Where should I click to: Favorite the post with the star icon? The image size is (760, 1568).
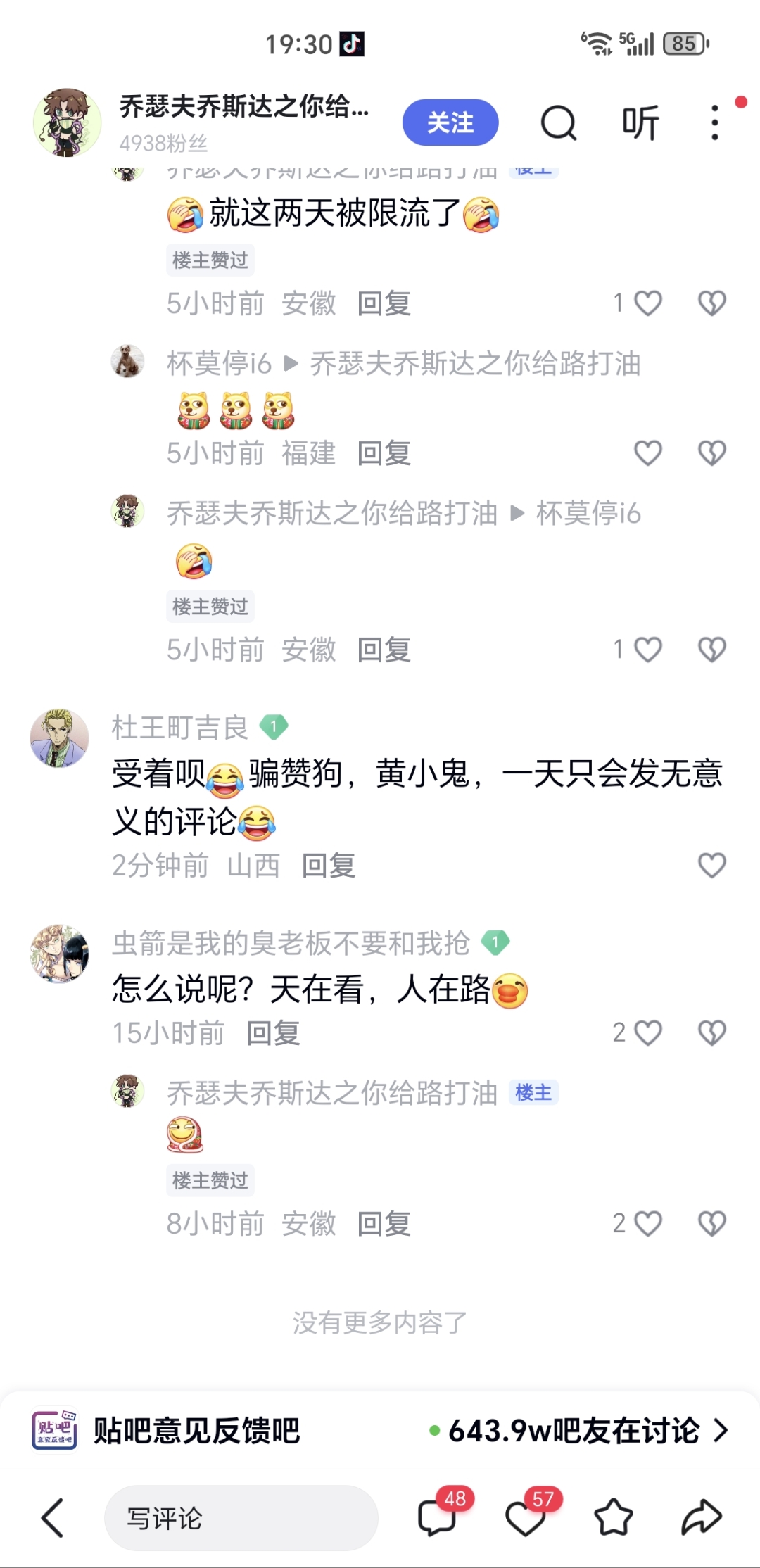point(614,1517)
